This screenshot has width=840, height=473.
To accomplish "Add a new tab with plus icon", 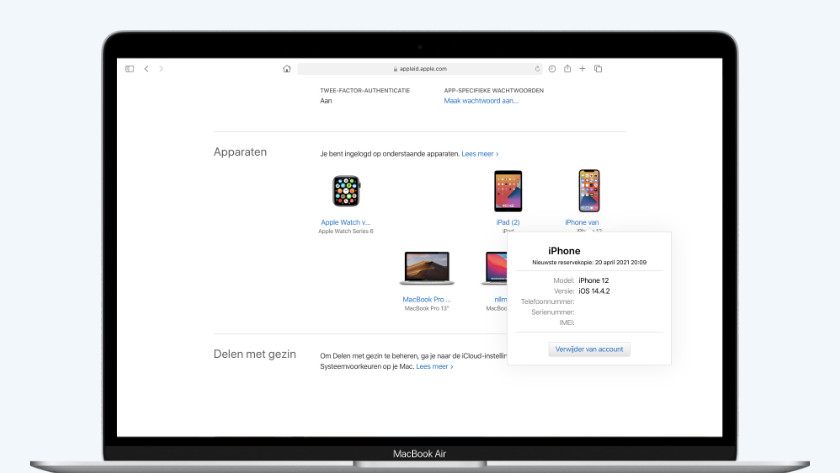I will (x=582, y=69).
